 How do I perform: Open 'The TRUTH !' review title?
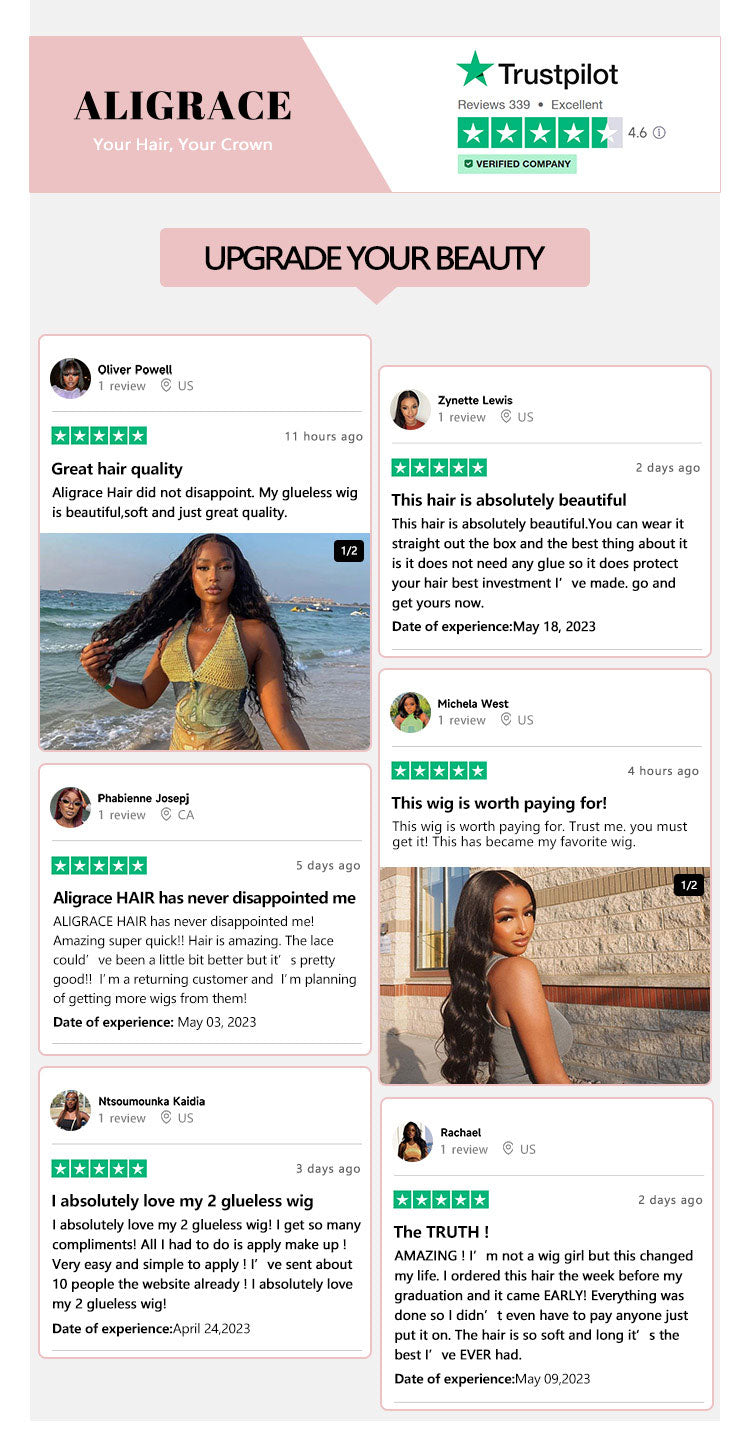pyautogui.click(x=441, y=1232)
